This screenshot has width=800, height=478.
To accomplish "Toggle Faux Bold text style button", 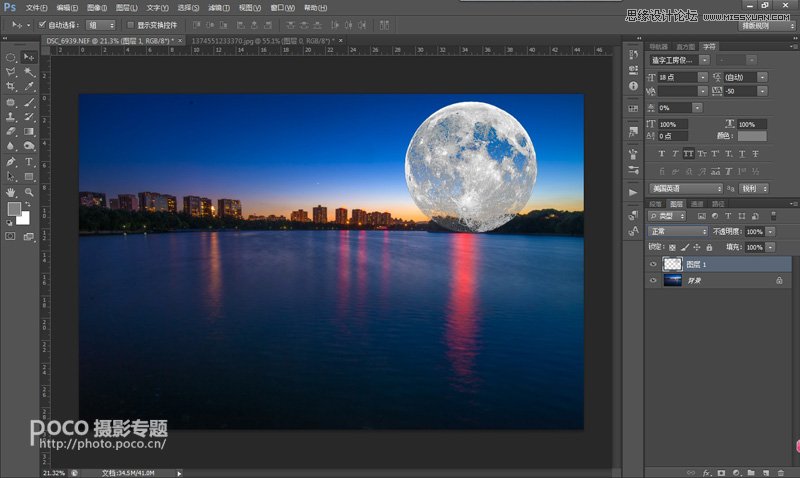I will [662, 154].
